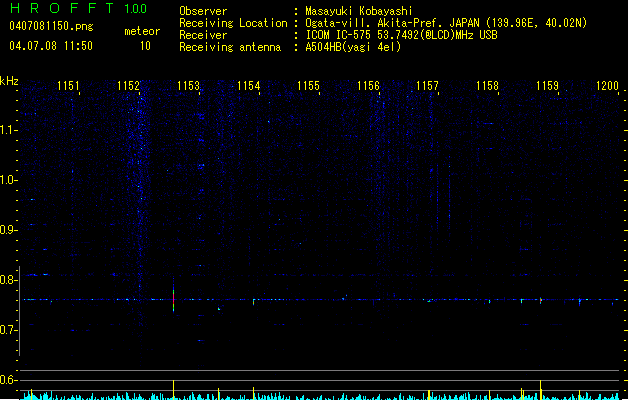This screenshot has width=629, height=400.
Task: Click frequency axis label 0.6
Action: pyautogui.click(x=8, y=380)
